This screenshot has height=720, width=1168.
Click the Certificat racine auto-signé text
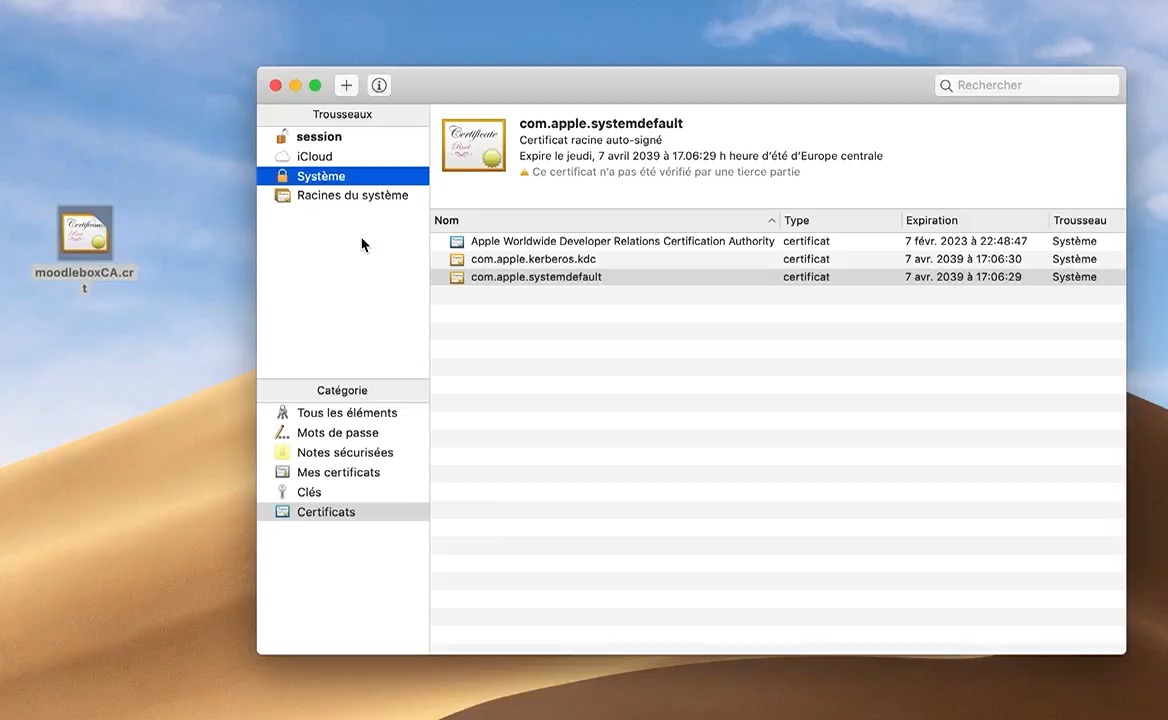tap(591, 140)
